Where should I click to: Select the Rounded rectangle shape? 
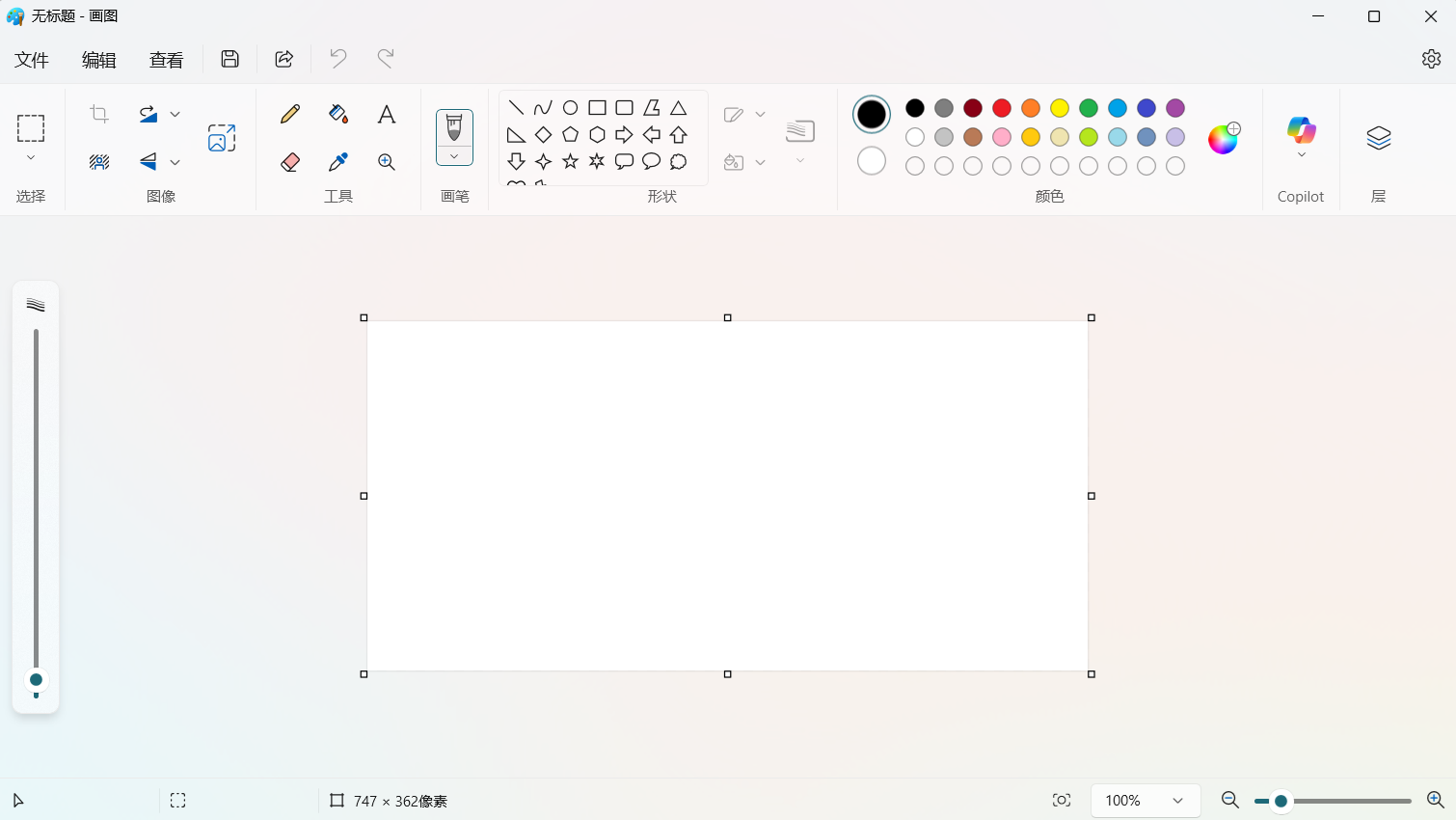click(x=624, y=108)
